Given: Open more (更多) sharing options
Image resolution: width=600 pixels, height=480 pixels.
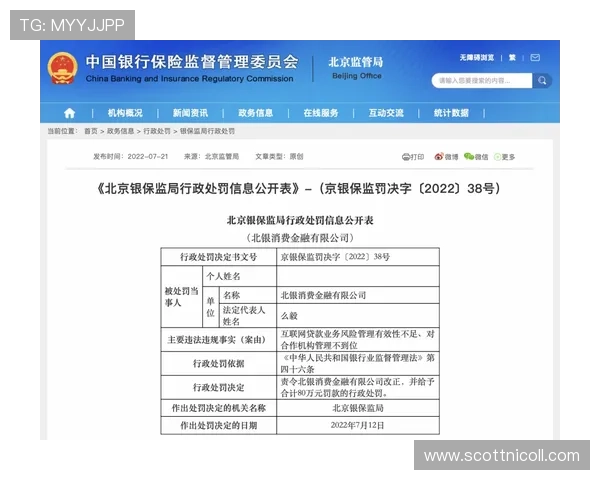Looking at the screenshot, I should click(505, 157).
